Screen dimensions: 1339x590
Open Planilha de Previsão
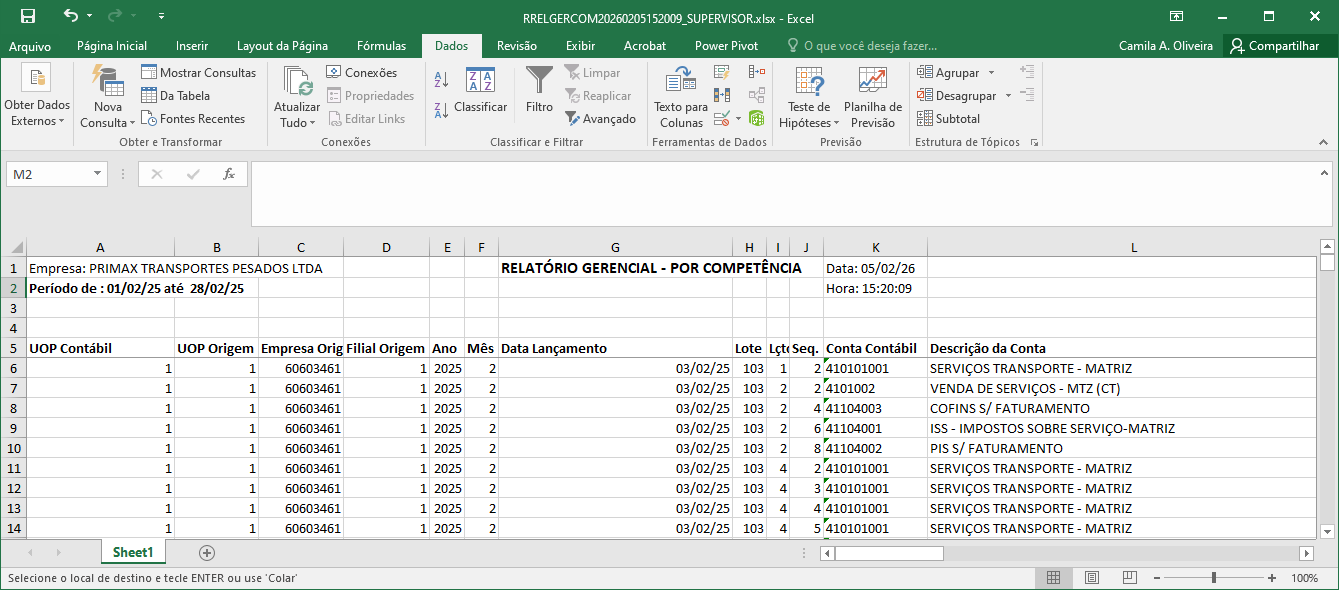(872, 96)
